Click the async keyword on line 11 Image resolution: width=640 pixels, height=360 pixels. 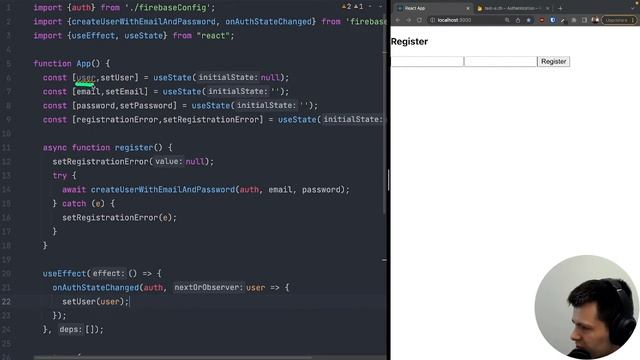55,148
